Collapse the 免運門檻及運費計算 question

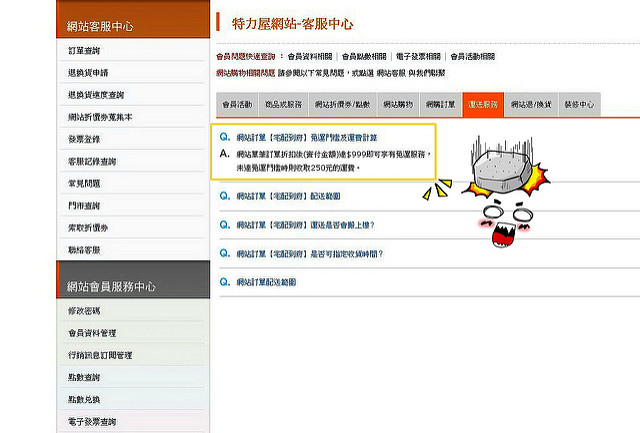click(307, 138)
